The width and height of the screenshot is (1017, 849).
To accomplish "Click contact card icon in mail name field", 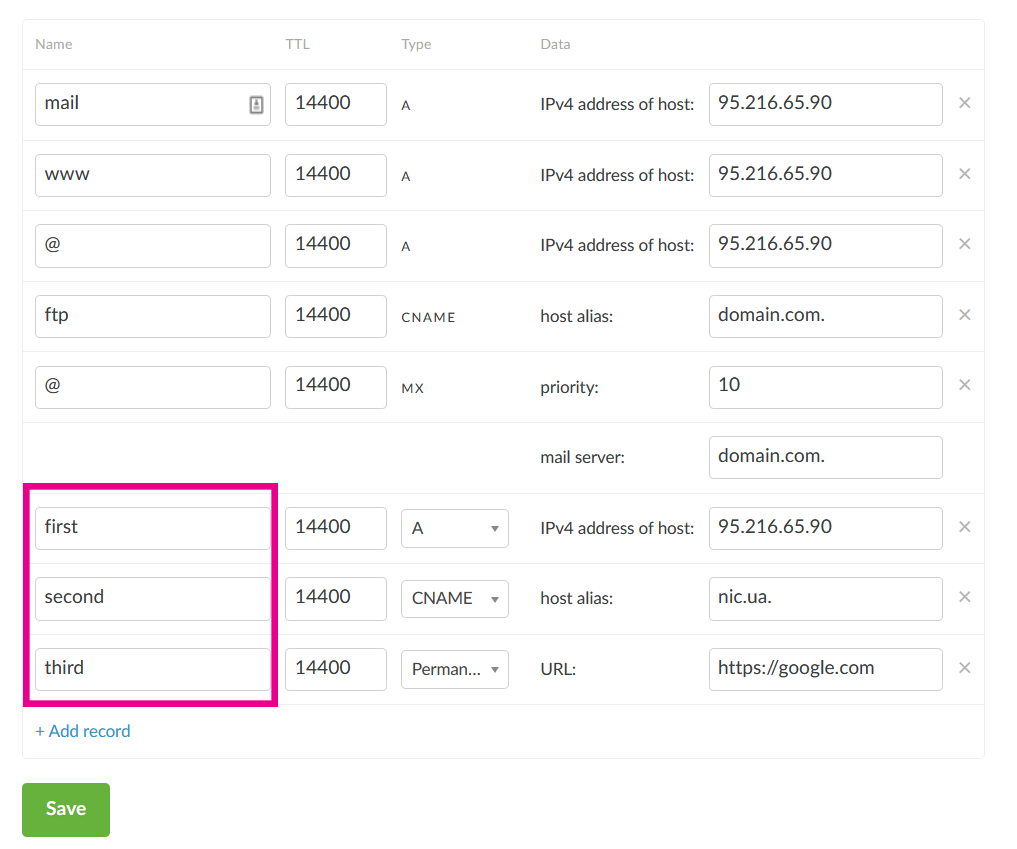I will (256, 105).
